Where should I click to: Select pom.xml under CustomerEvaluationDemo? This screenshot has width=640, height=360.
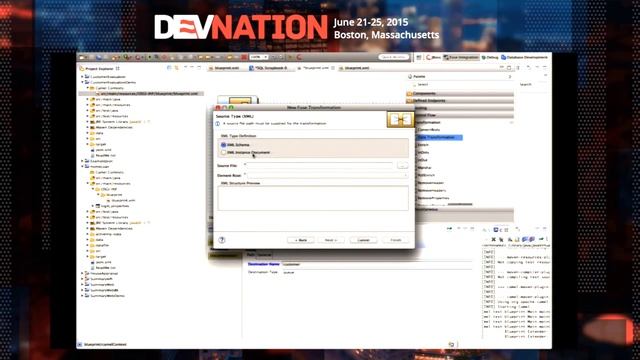coord(101,150)
